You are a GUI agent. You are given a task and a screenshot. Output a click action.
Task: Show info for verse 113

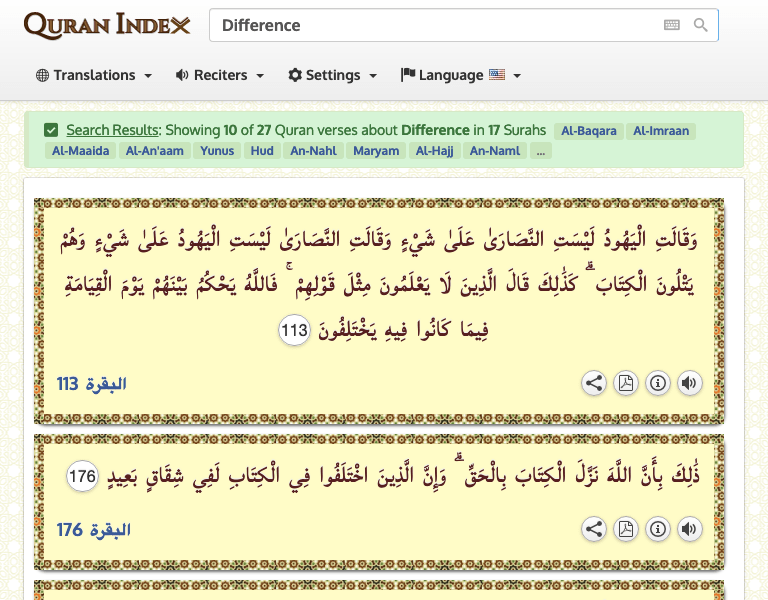tap(658, 383)
